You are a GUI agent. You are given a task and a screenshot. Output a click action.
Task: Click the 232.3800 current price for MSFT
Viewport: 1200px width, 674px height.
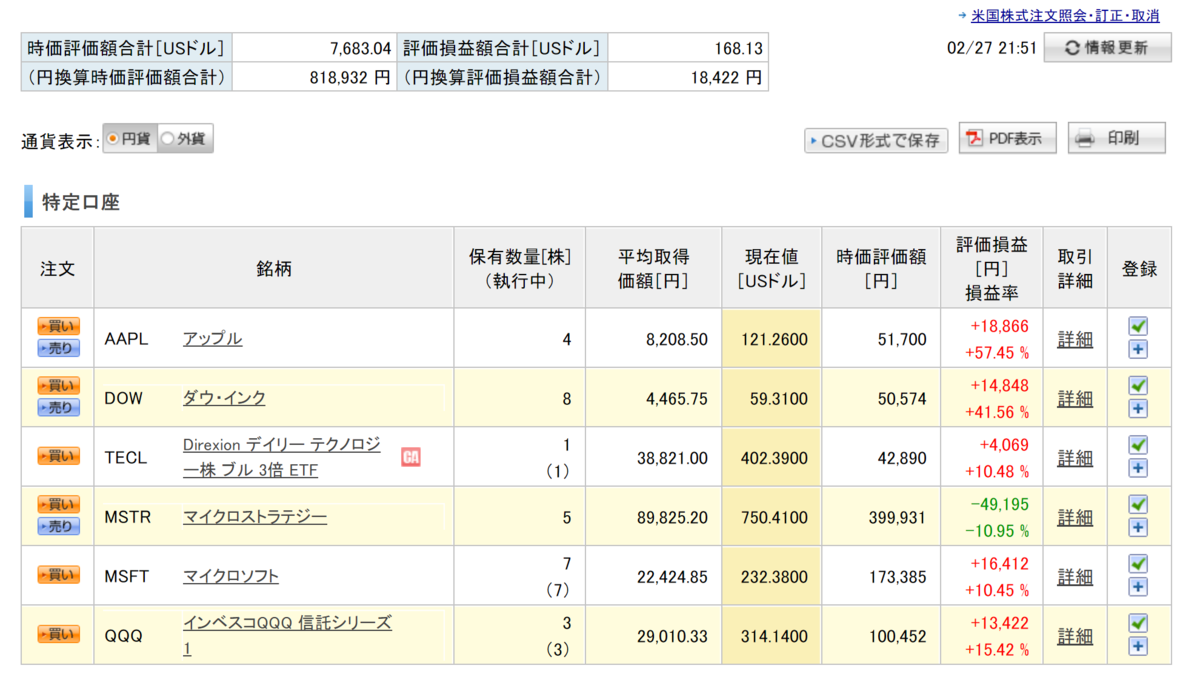(774, 577)
